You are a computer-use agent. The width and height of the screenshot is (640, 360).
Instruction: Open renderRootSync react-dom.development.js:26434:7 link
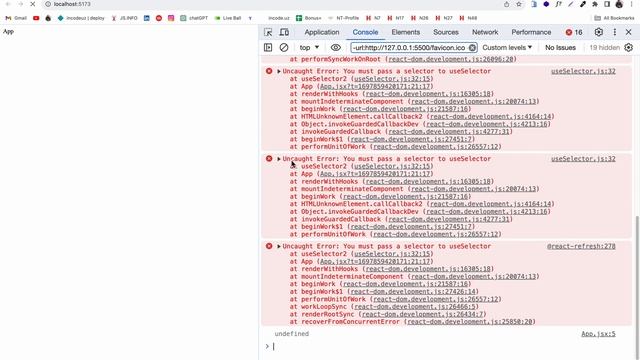tap(422, 314)
